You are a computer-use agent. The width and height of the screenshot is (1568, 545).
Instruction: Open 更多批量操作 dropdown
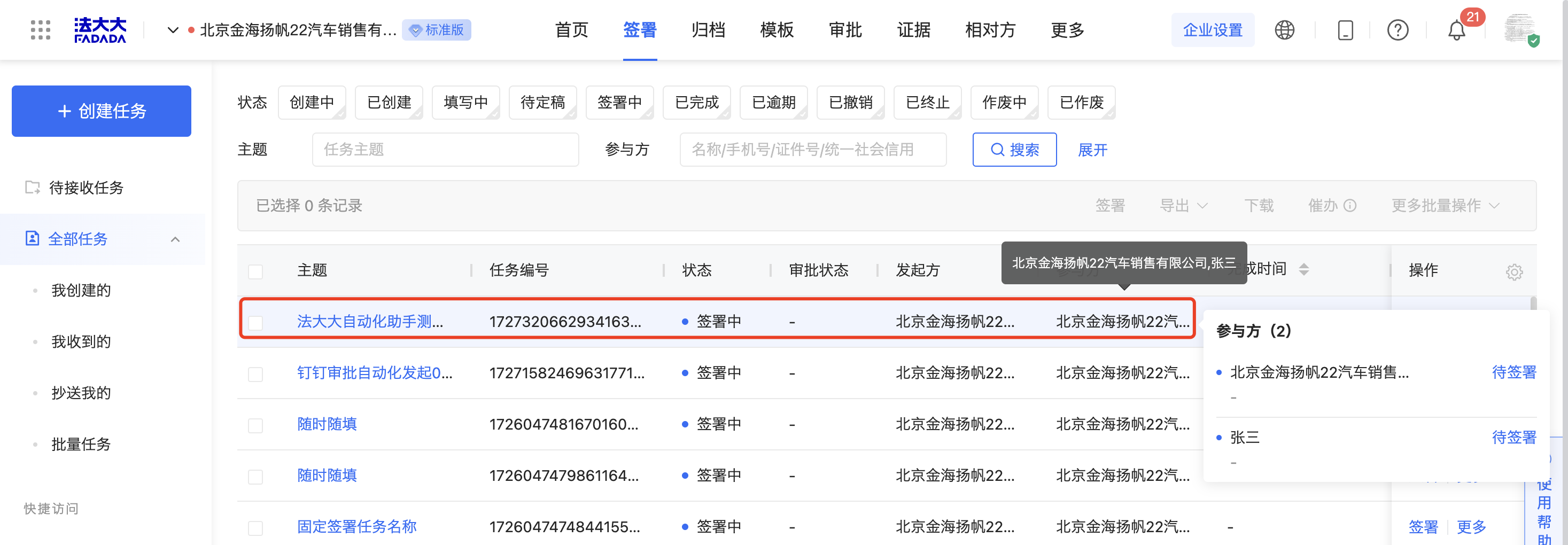pyautogui.click(x=1445, y=206)
